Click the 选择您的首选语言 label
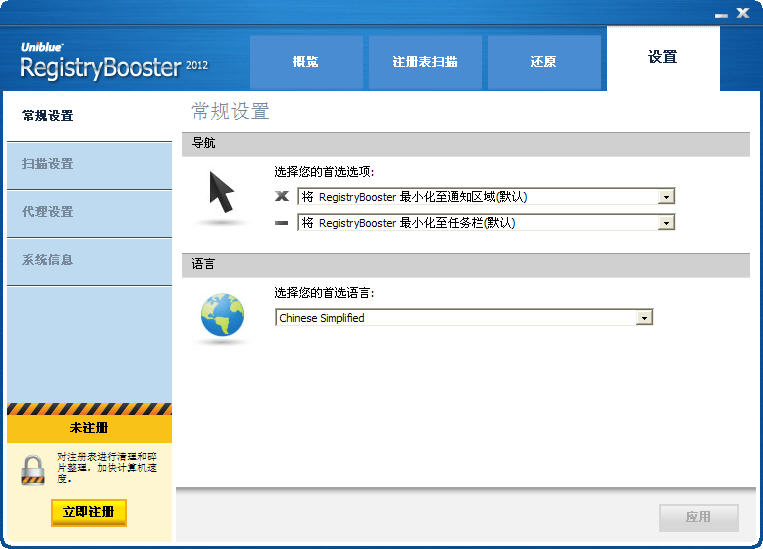Screen dimensions: 763x549 tap(324, 293)
